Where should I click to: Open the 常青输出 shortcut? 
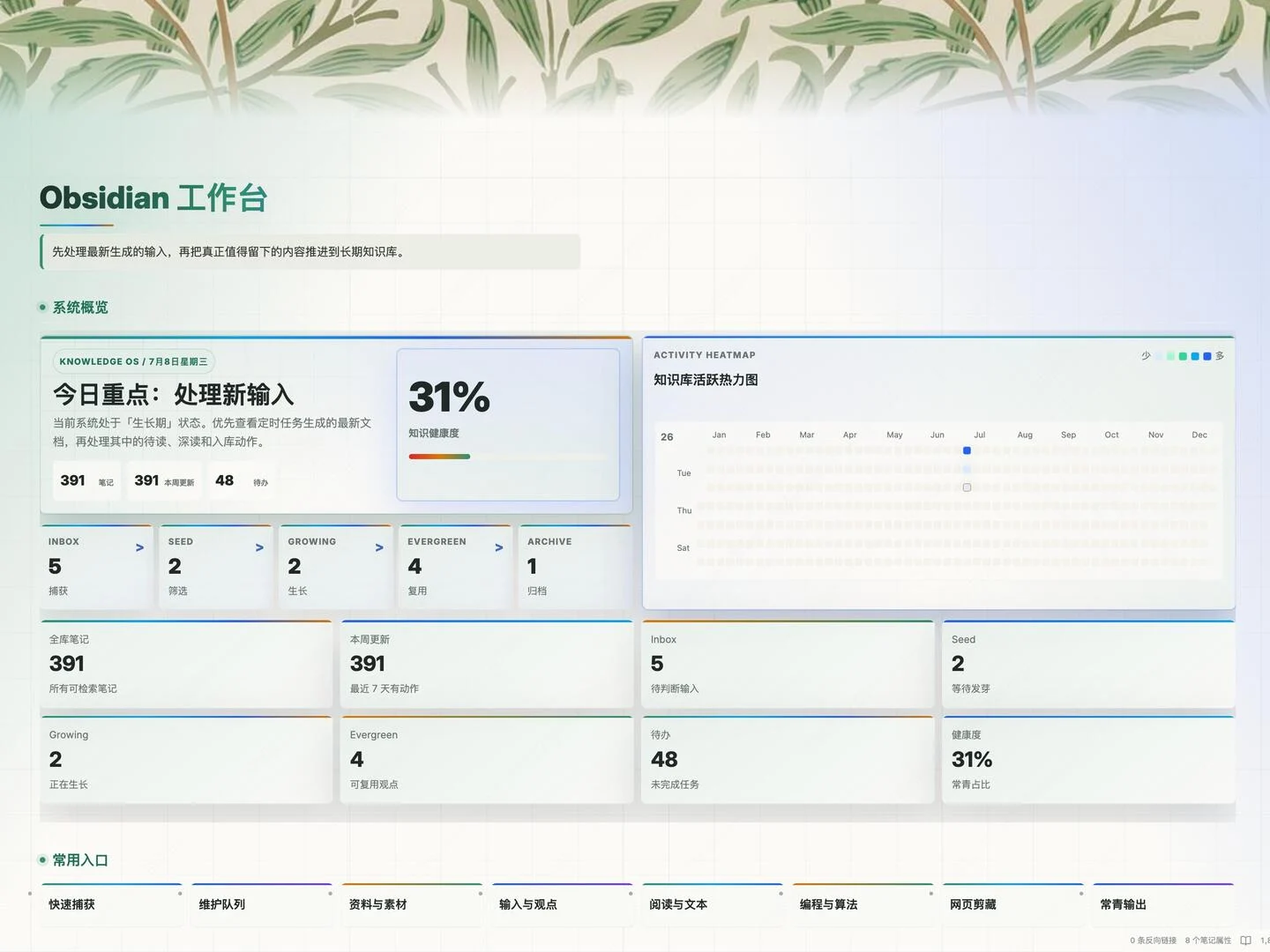1162,904
